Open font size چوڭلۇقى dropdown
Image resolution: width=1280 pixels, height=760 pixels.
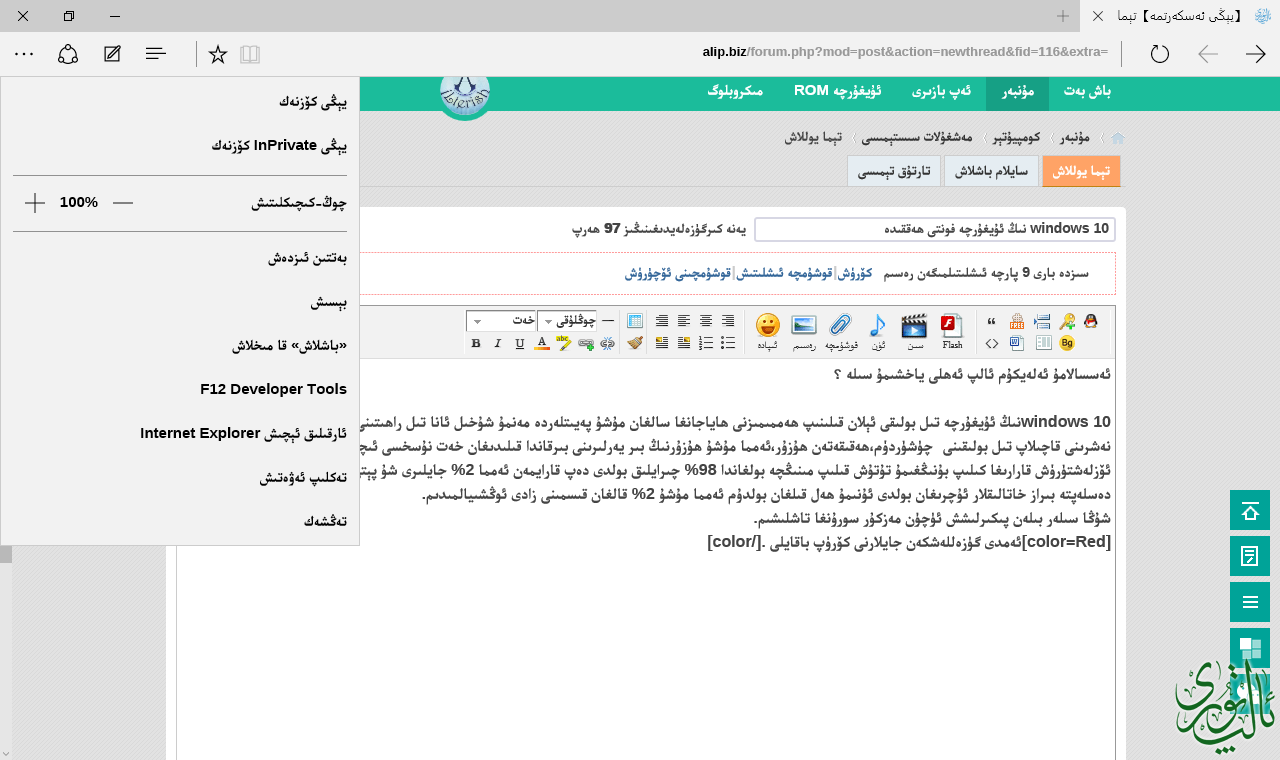tap(567, 321)
